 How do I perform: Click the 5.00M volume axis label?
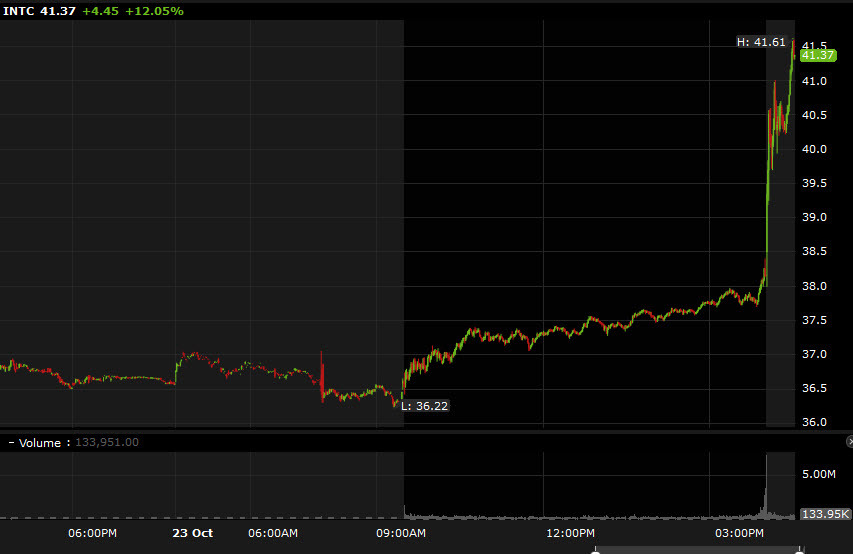tap(819, 474)
